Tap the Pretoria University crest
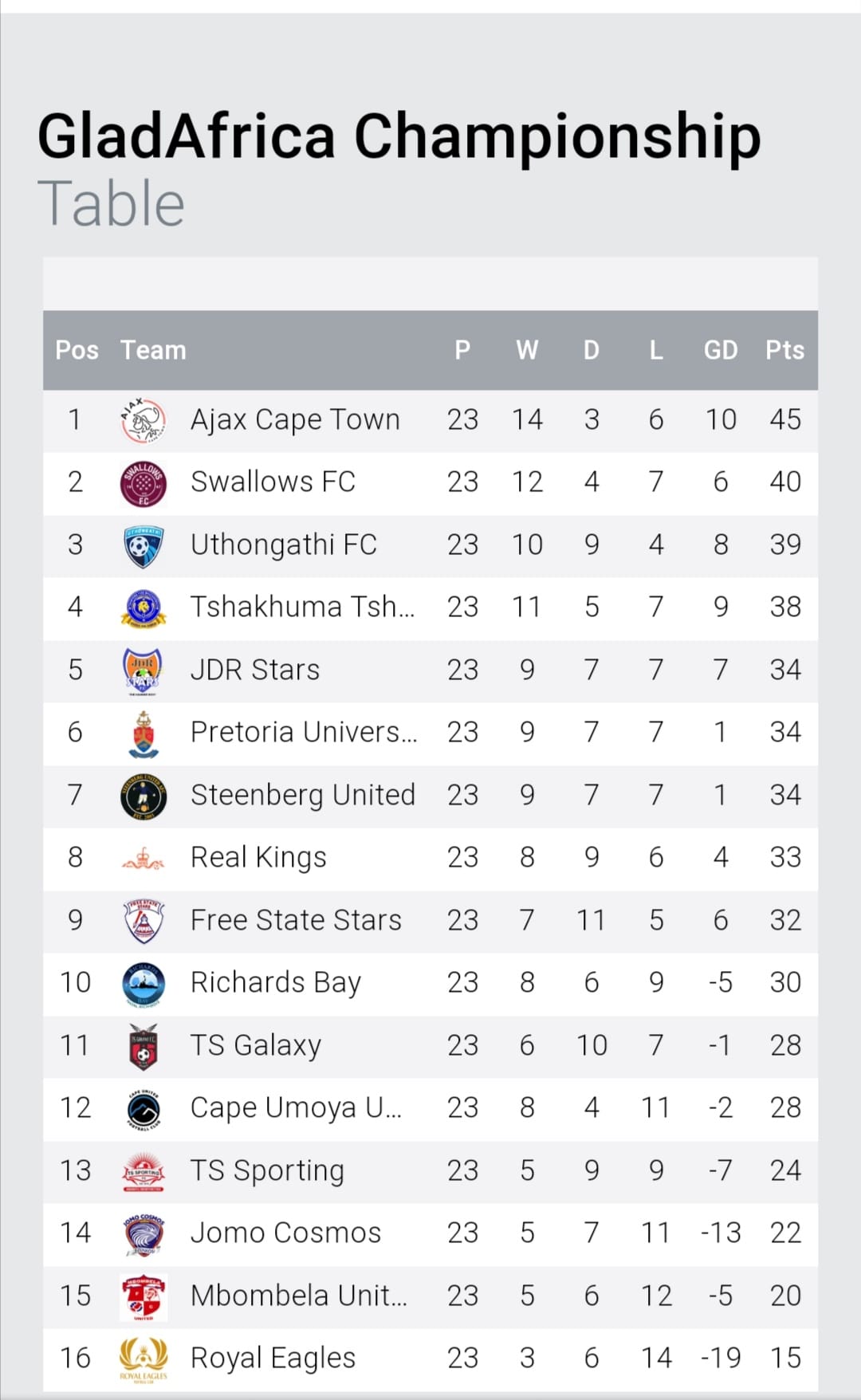The height and width of the screenshot is (1400, 861). click(x=143, y=733)
